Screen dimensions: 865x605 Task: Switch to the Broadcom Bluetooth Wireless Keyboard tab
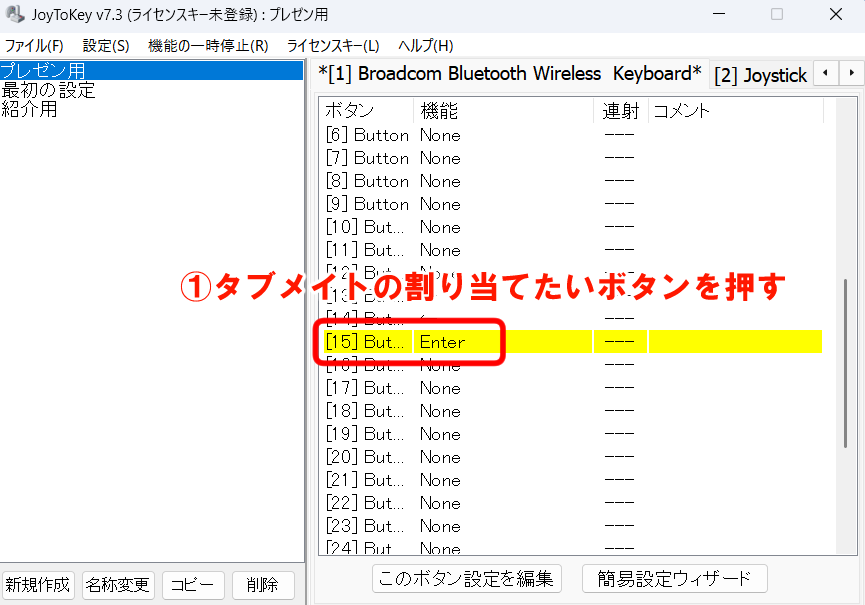[x=510, y=74]
